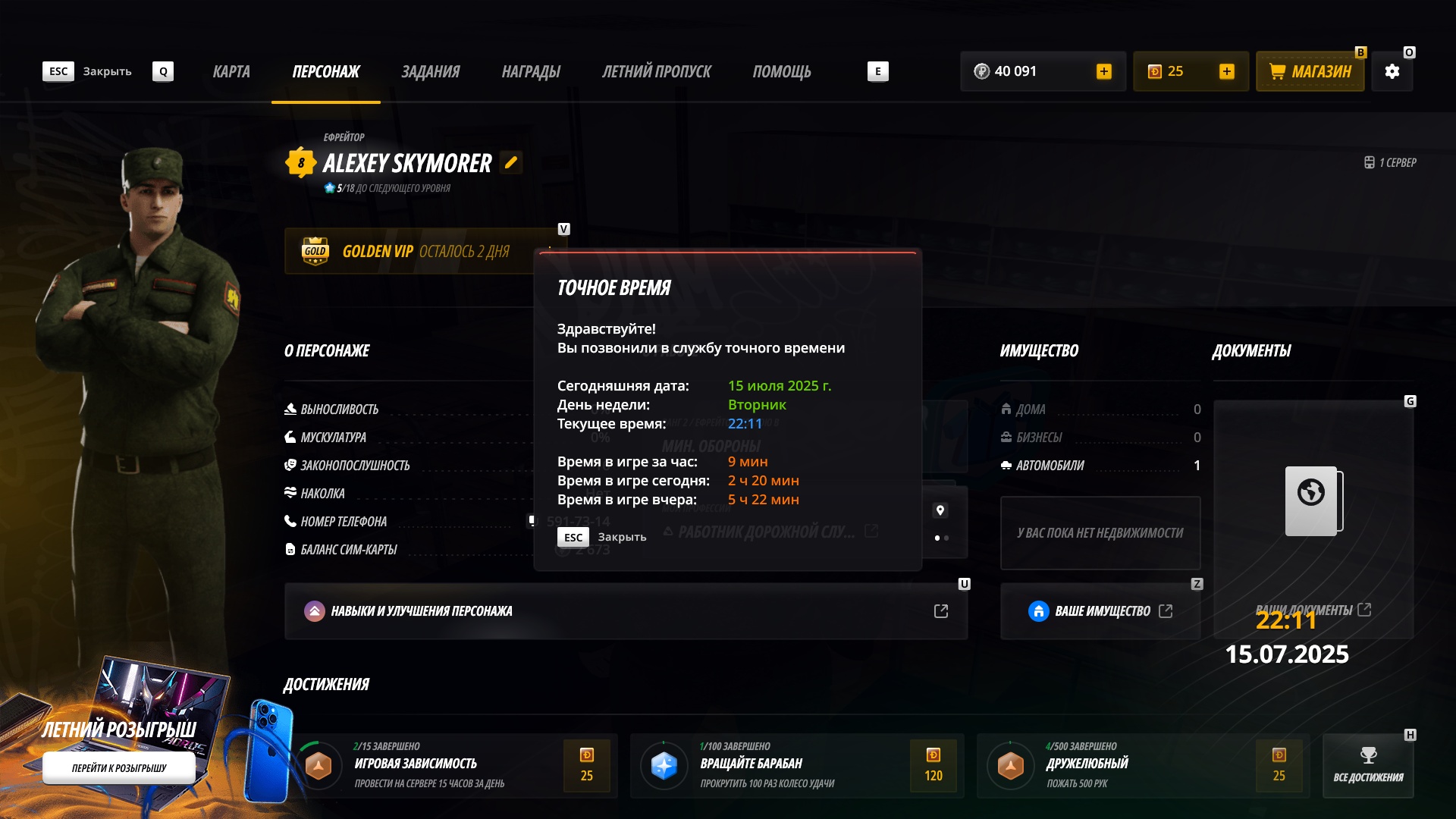Screen dimensions: 1456x819
Task: Expand НАВЫКИ И УЛУЧШЕНИЯ ПЕРСОНАЖА section
Action: (626, 611)
